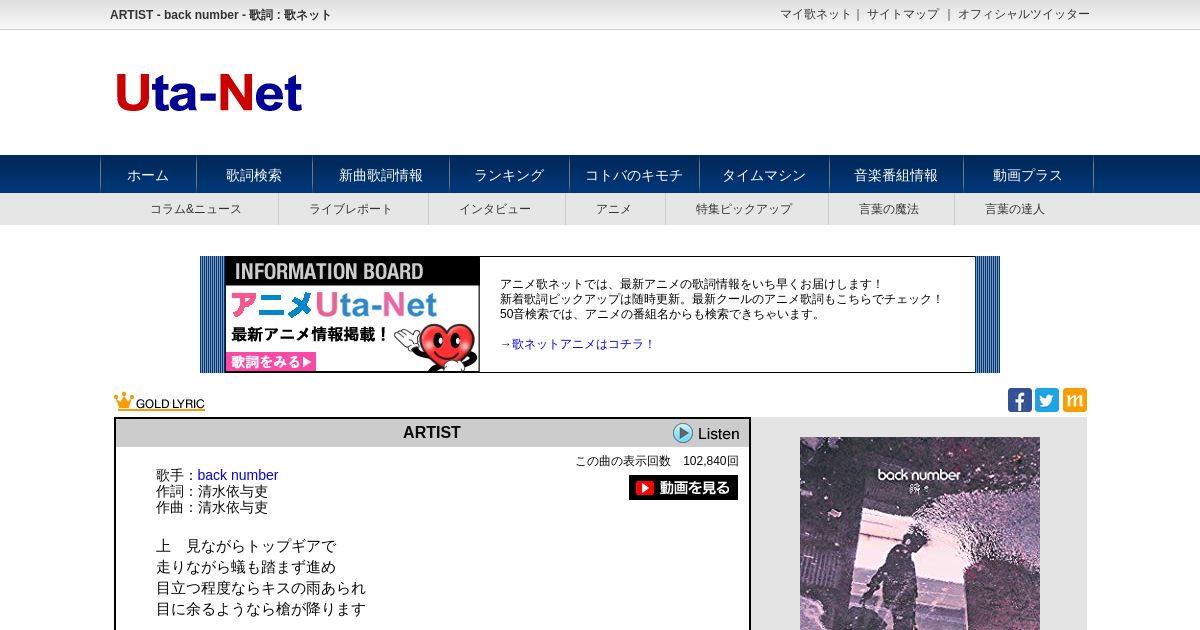This screenshot has height=630, width=1200.
Task: Go to 音楽番組情報 page
Action: pos(896,175)
